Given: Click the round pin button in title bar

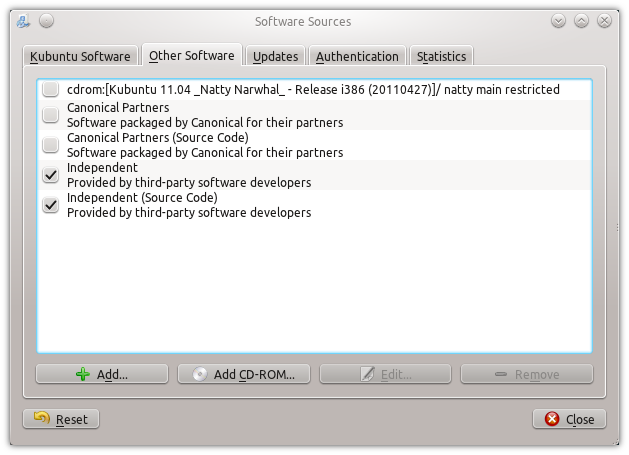Looking at the screenshot, I should click(x=47, y=21).
